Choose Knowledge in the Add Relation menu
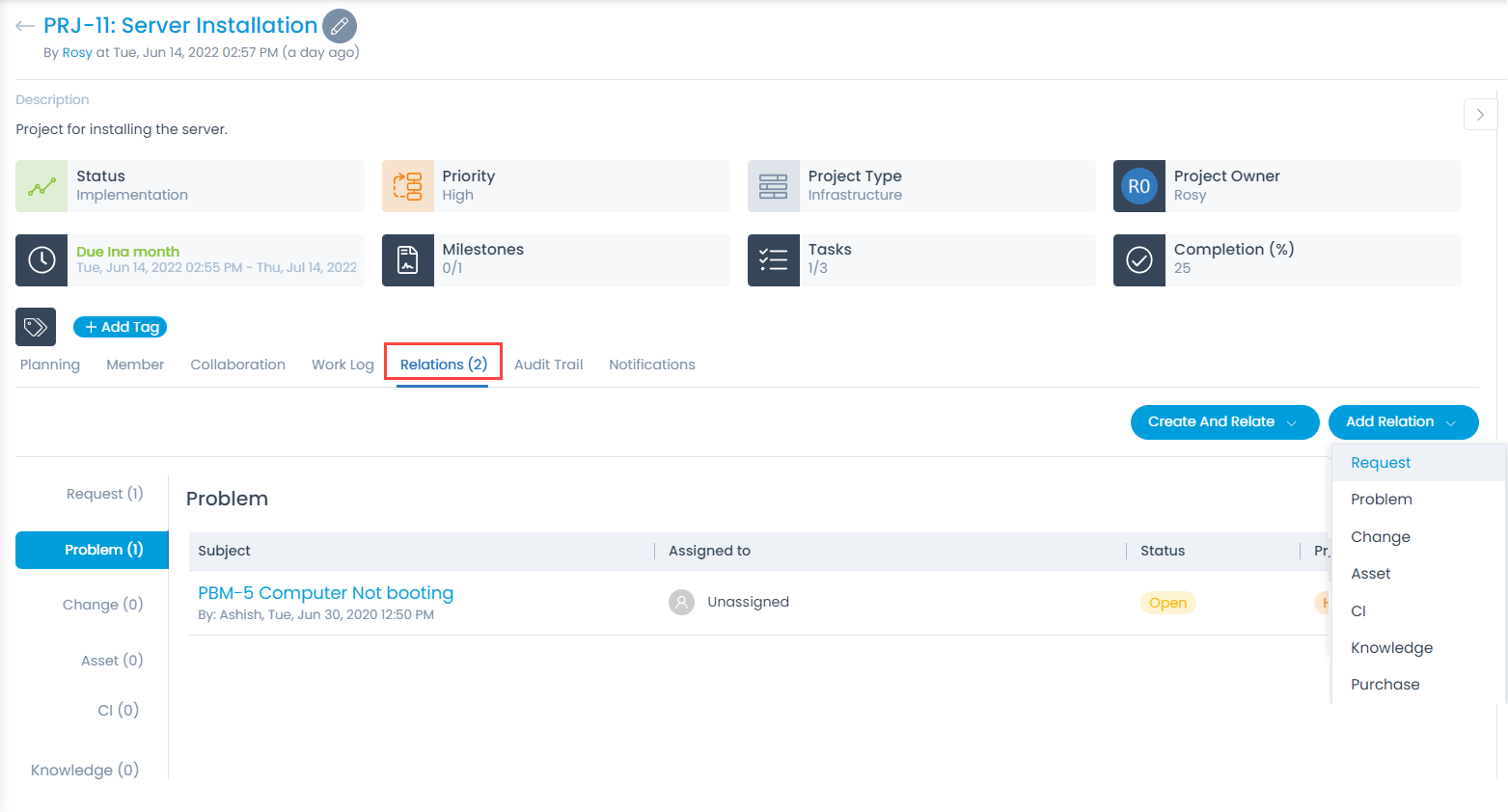1508x812 pixels. (1391, 647)
